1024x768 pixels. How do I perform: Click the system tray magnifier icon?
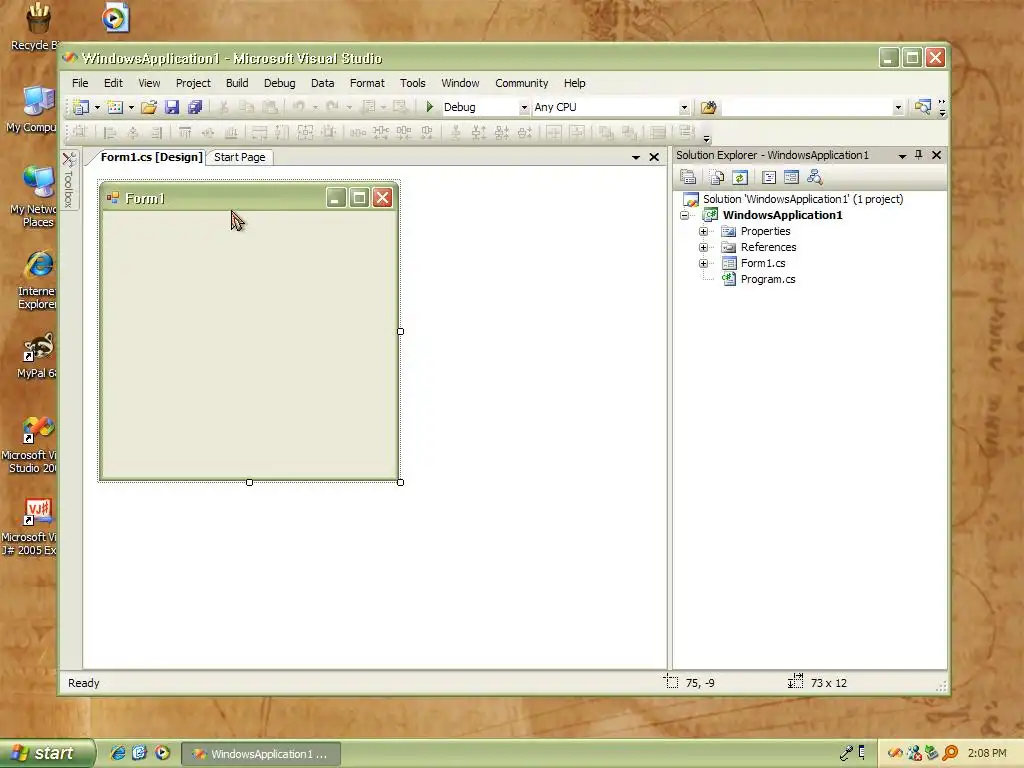[x=950, y=753]
